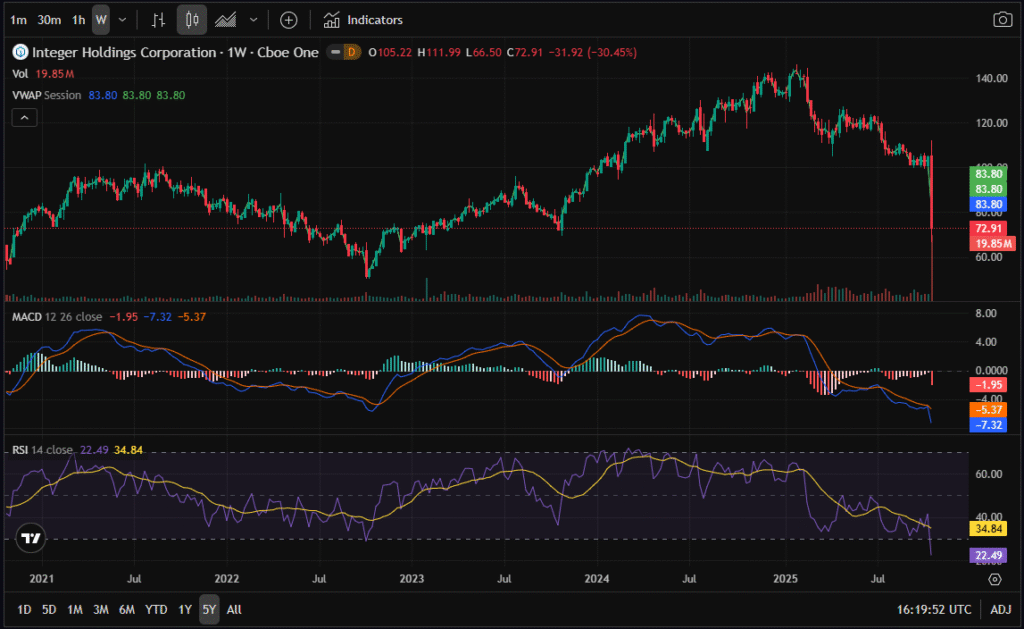Toggle the ADJ adjusted data button

(x=1000, y=609)
